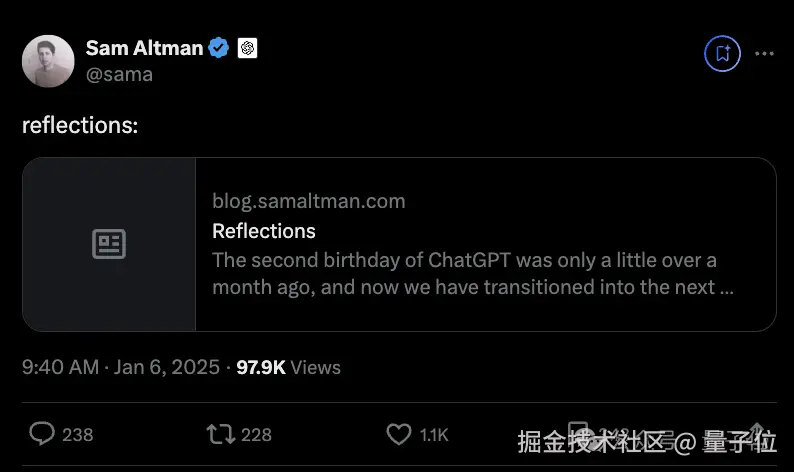Viewport: 794px width, 472px height.
Task: Click the reply speech bubble icon
Action: coord(42,433)
